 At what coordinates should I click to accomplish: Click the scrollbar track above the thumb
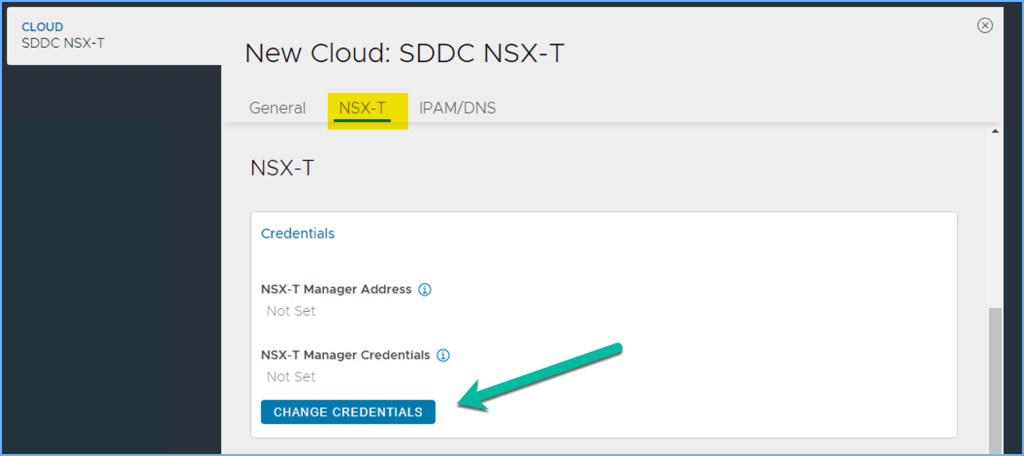(x=994, y=220)
